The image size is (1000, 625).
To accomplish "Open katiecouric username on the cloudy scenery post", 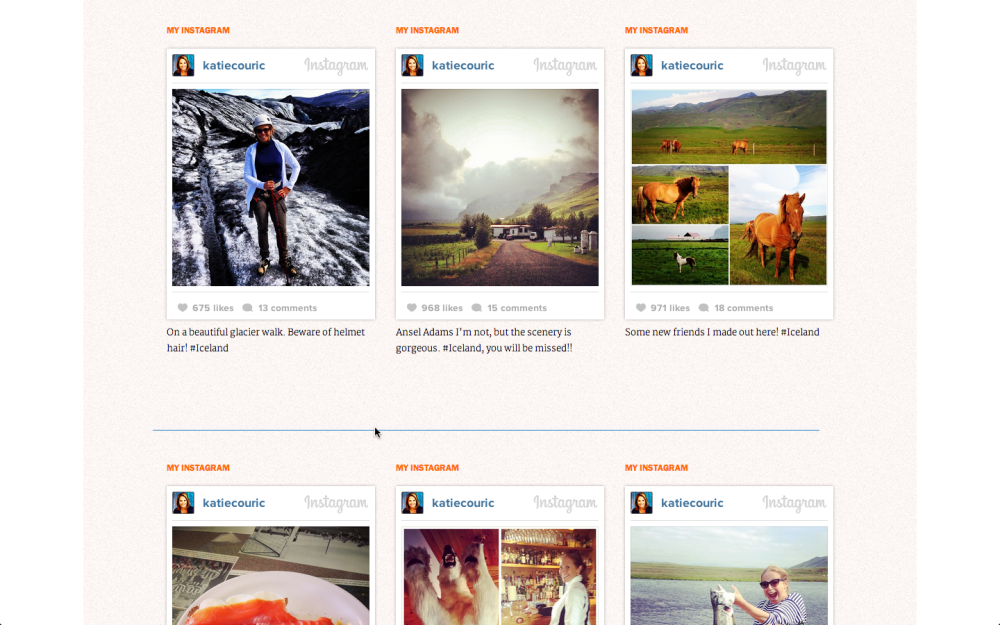I will [463, 65].
